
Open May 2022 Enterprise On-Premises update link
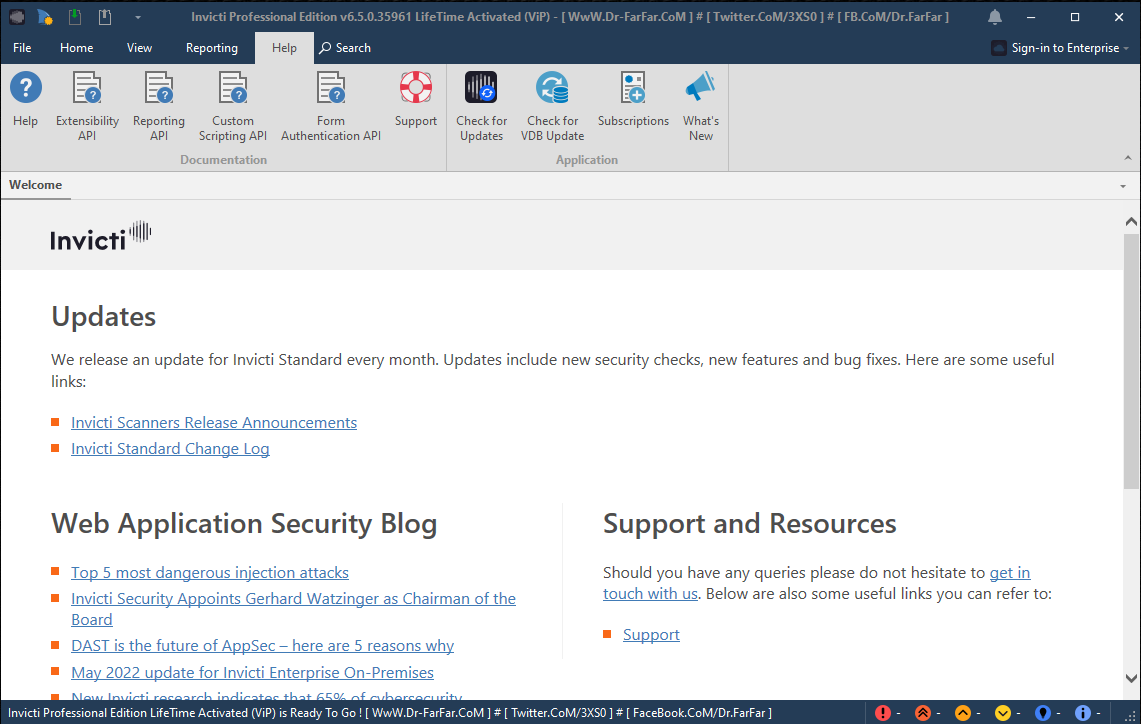[253, 672]
